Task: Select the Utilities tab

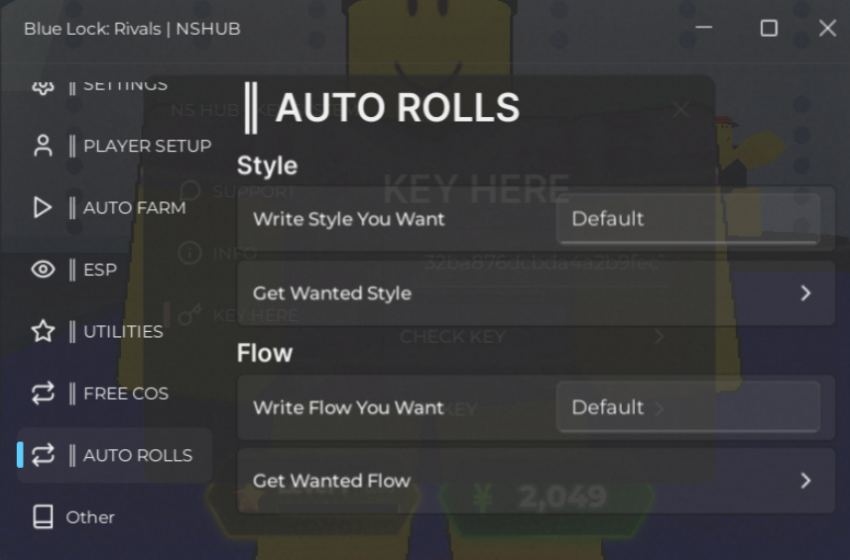Action: [114, 331]
